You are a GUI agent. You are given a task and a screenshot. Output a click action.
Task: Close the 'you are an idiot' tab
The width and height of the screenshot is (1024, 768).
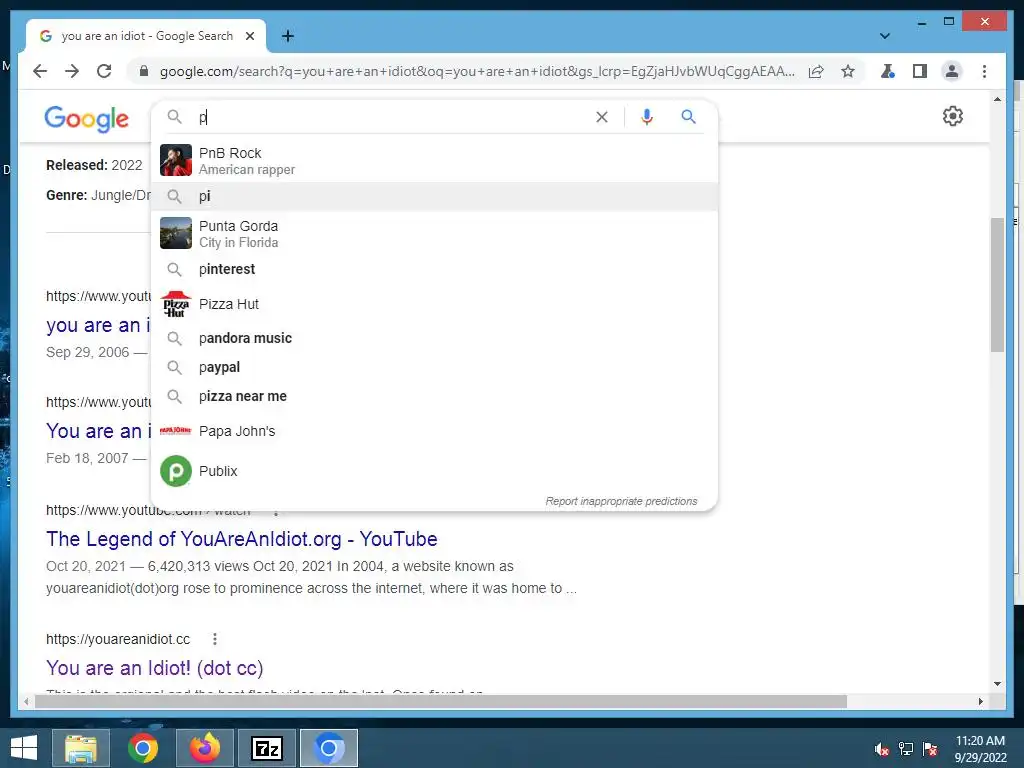click(x=249, y=36)
